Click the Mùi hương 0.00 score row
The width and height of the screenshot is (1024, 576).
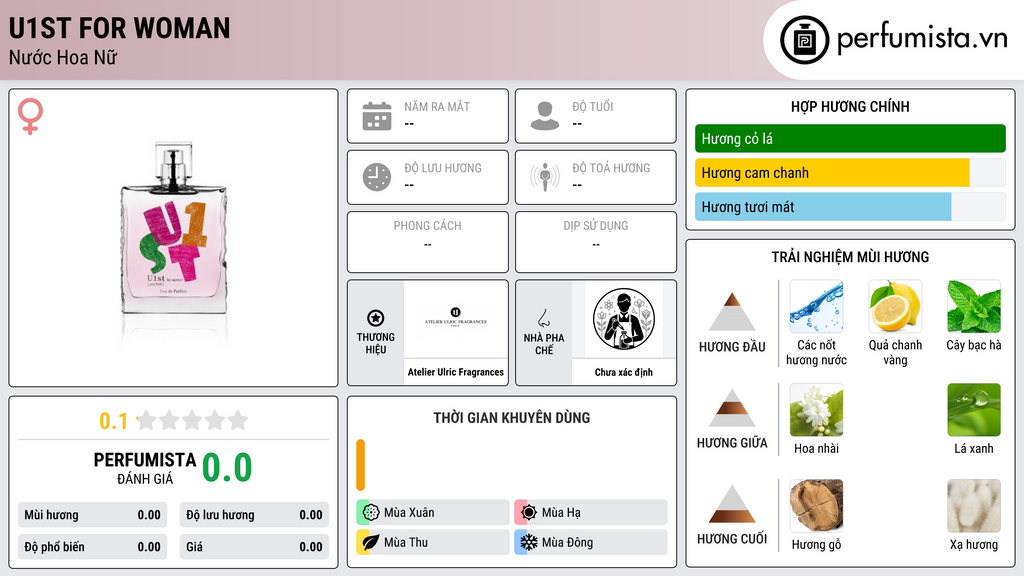pyautogui.click(x=92, y=515)
